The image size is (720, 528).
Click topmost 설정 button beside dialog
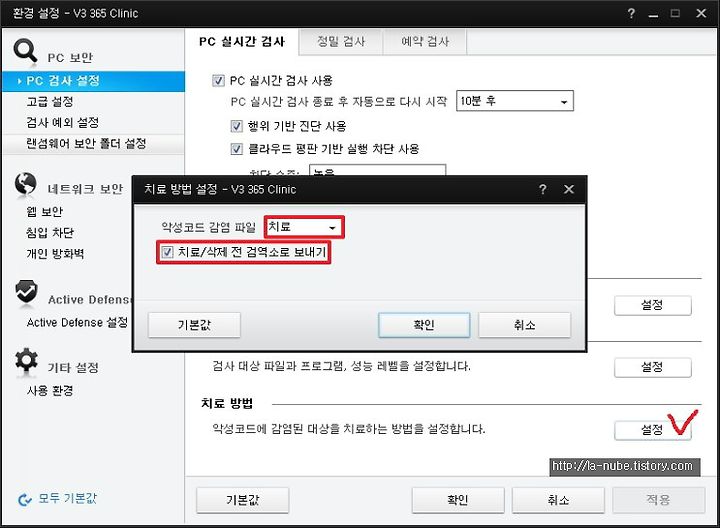tap(652, 305)
